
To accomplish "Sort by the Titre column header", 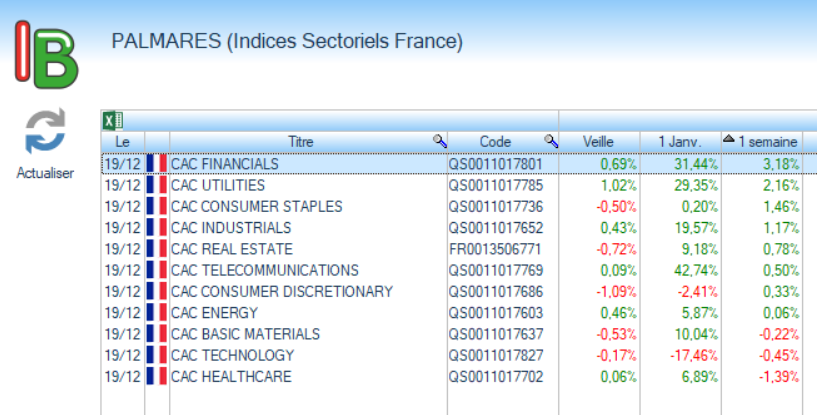I will pos(300,142).
